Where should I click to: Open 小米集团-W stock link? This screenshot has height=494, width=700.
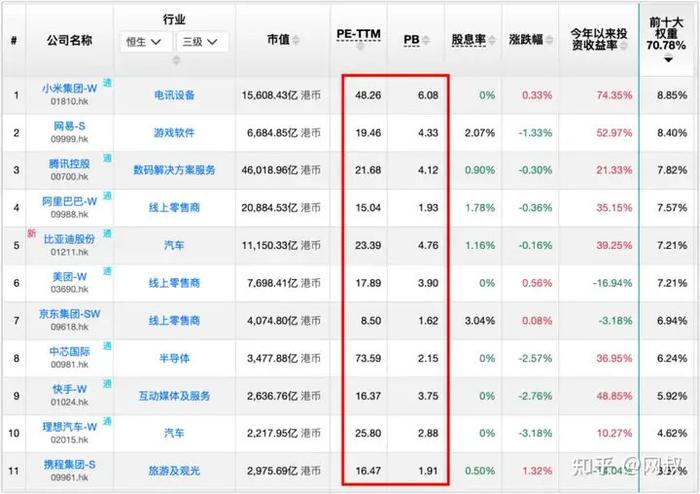(x=70, y=88)
